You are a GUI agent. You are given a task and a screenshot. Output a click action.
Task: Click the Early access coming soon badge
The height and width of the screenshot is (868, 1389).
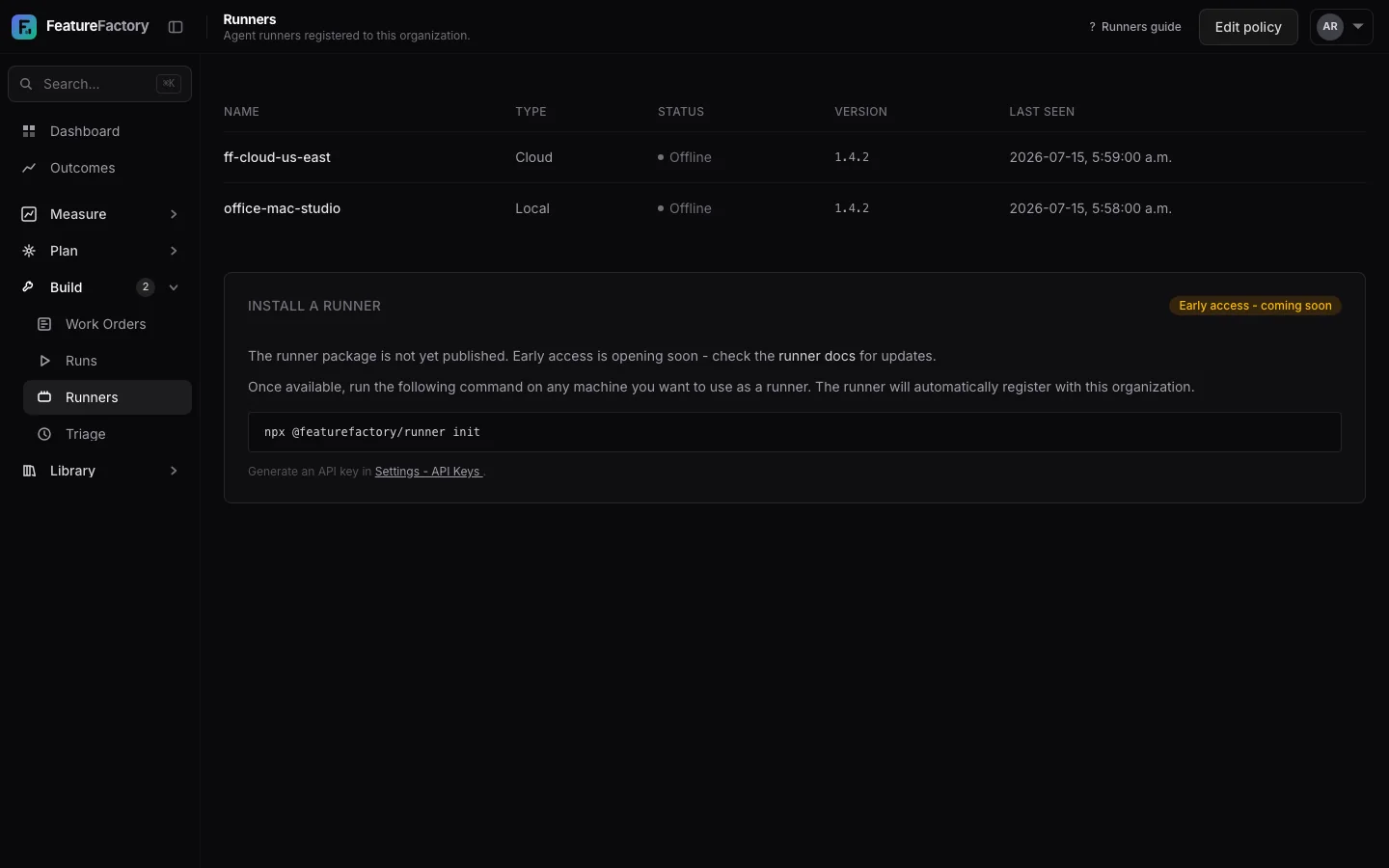[1255, 306]
